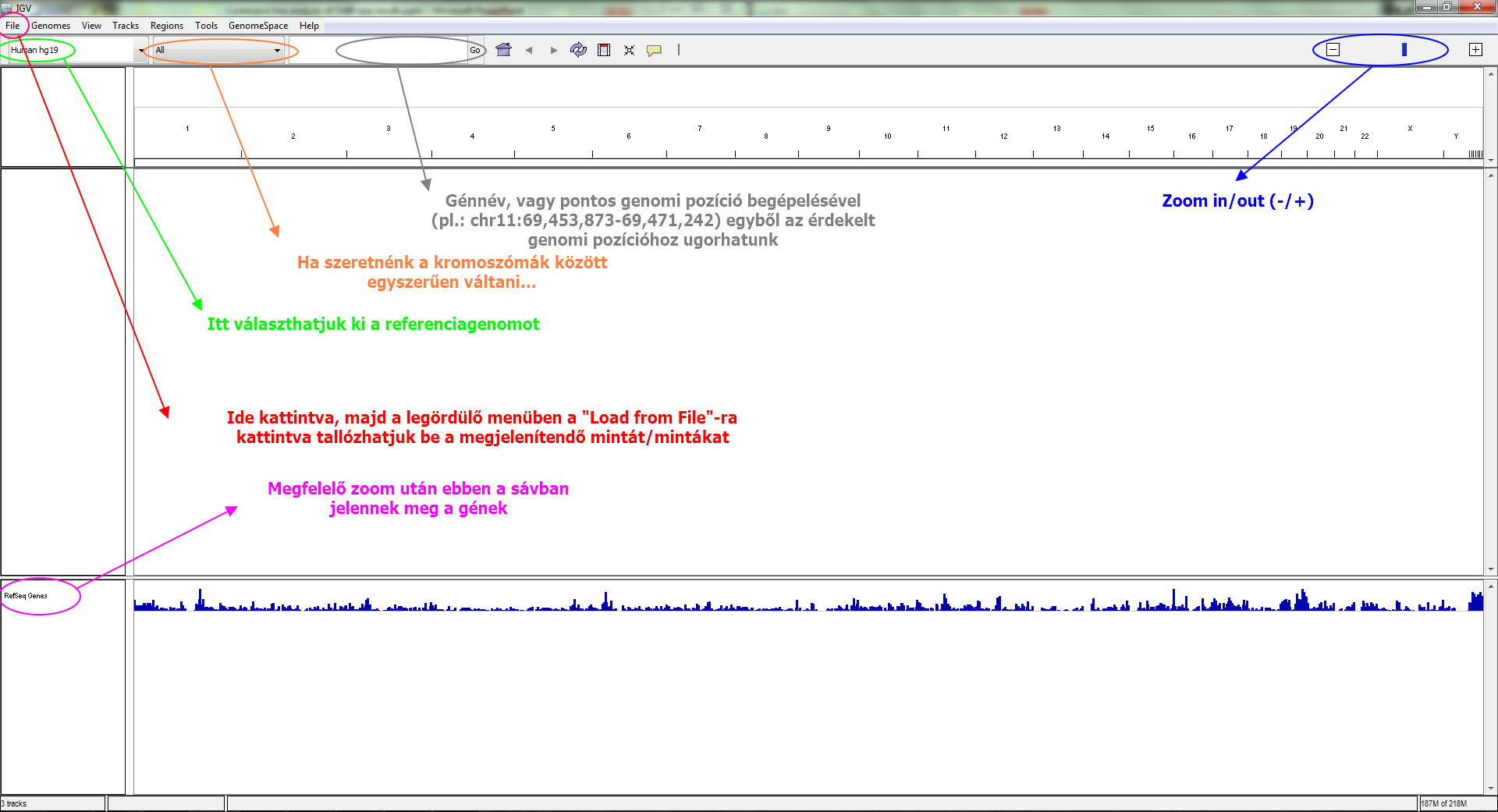Click the Resize tracks to fit icon
The height and width of the screenshot is (812, 1498).
tap(629, 50)
